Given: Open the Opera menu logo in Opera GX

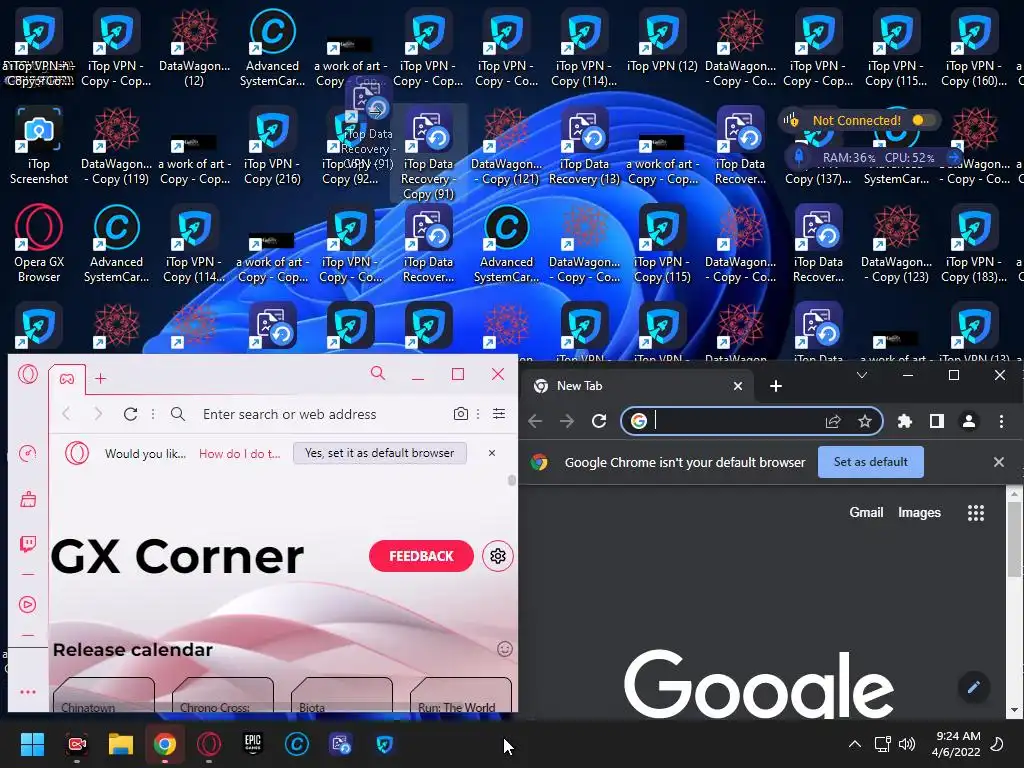Looking at the screenshot, I should tap(27, 374).
